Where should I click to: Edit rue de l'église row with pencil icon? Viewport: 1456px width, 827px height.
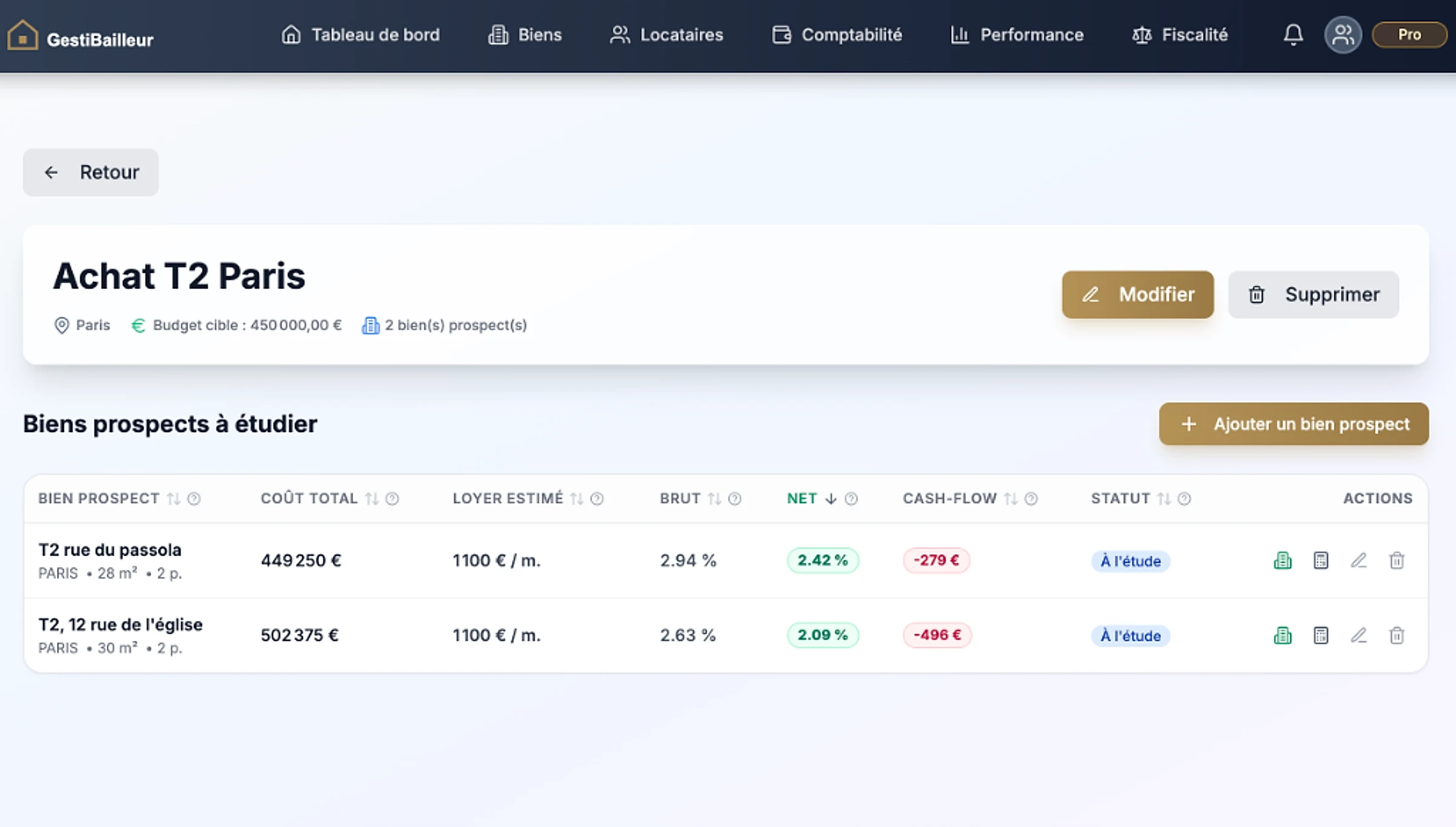click(1359, 635)
